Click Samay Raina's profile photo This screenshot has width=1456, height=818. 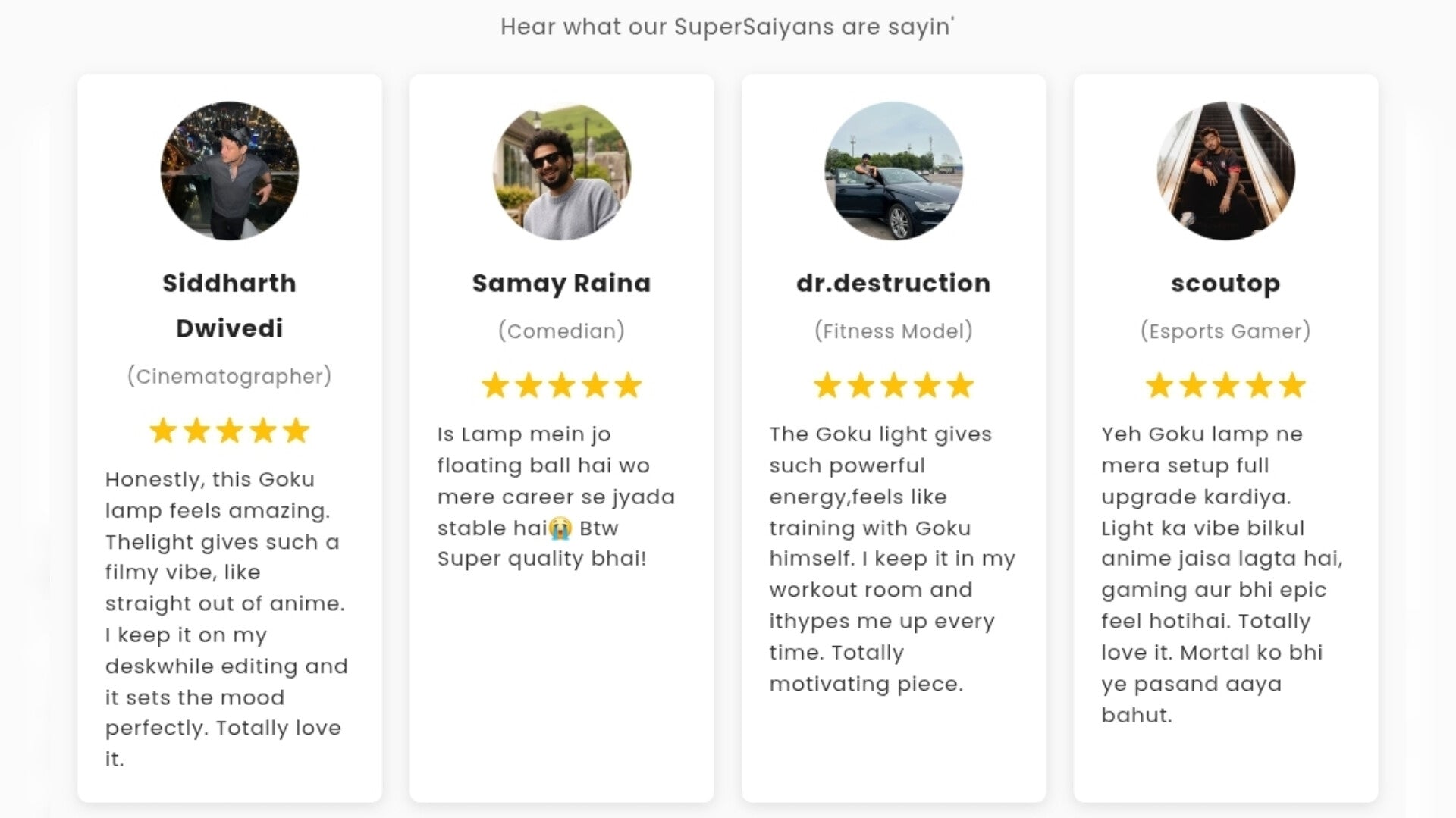561,171
